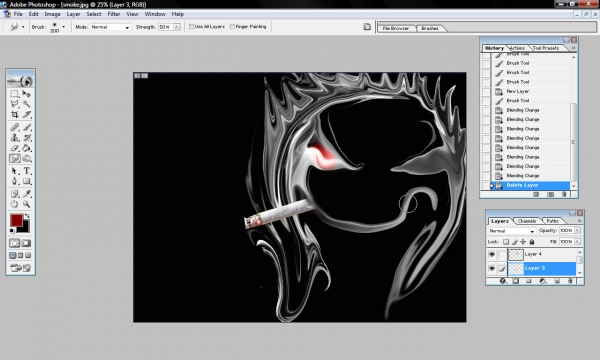This screenshot has width=600, height=360.
Task: Select the Type tool
Action: (x=26, y=171)
